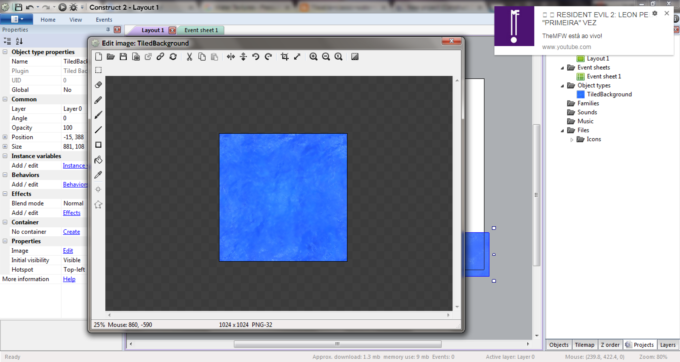Select TiledBackground in the project tree
This screenshot has width=680, height=362.
pos(609,95)
